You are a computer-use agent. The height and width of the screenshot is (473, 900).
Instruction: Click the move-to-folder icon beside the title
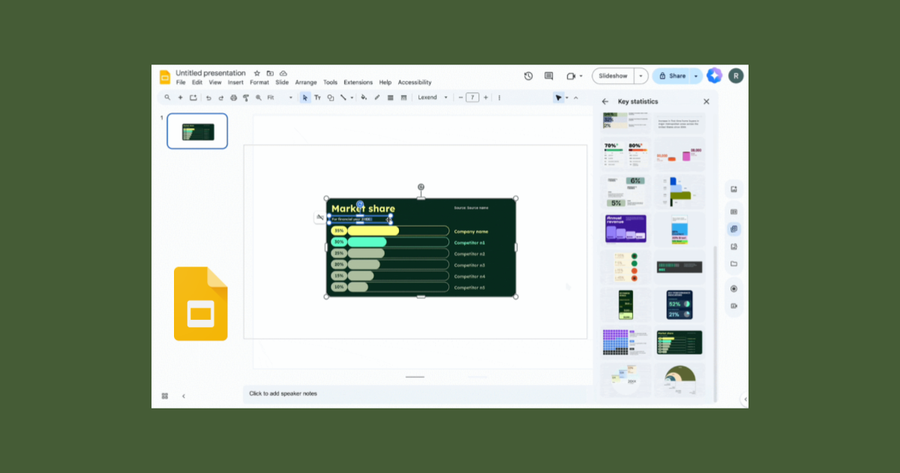[270, 73]
